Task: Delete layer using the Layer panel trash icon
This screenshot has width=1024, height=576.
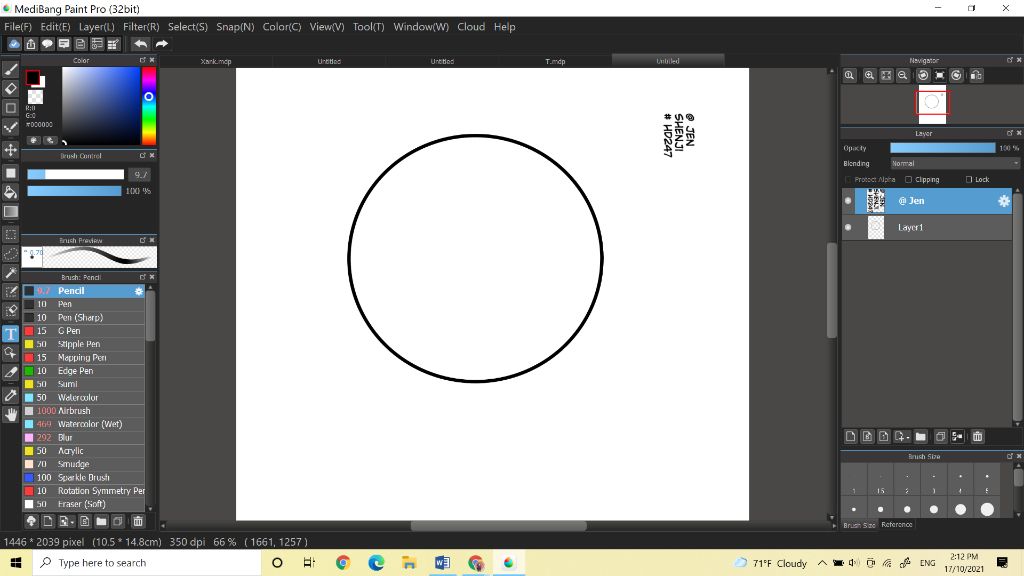Action: tap(978, 436)
